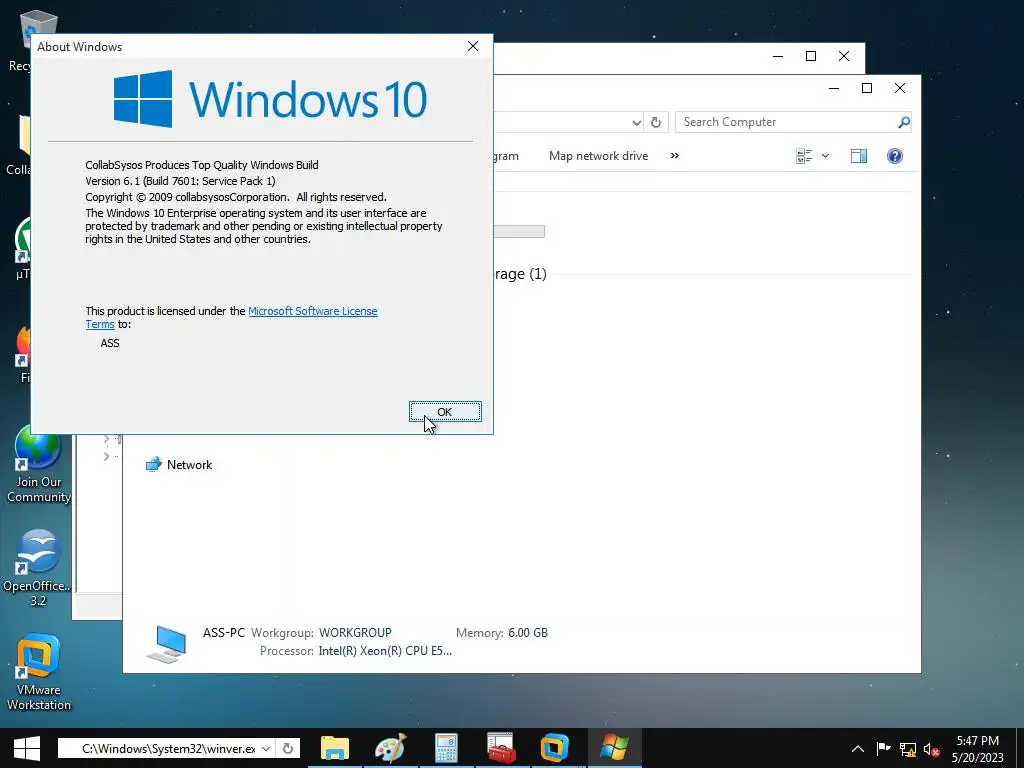
Task: Open Paint from the taskbar
Action: click(391, 748)
